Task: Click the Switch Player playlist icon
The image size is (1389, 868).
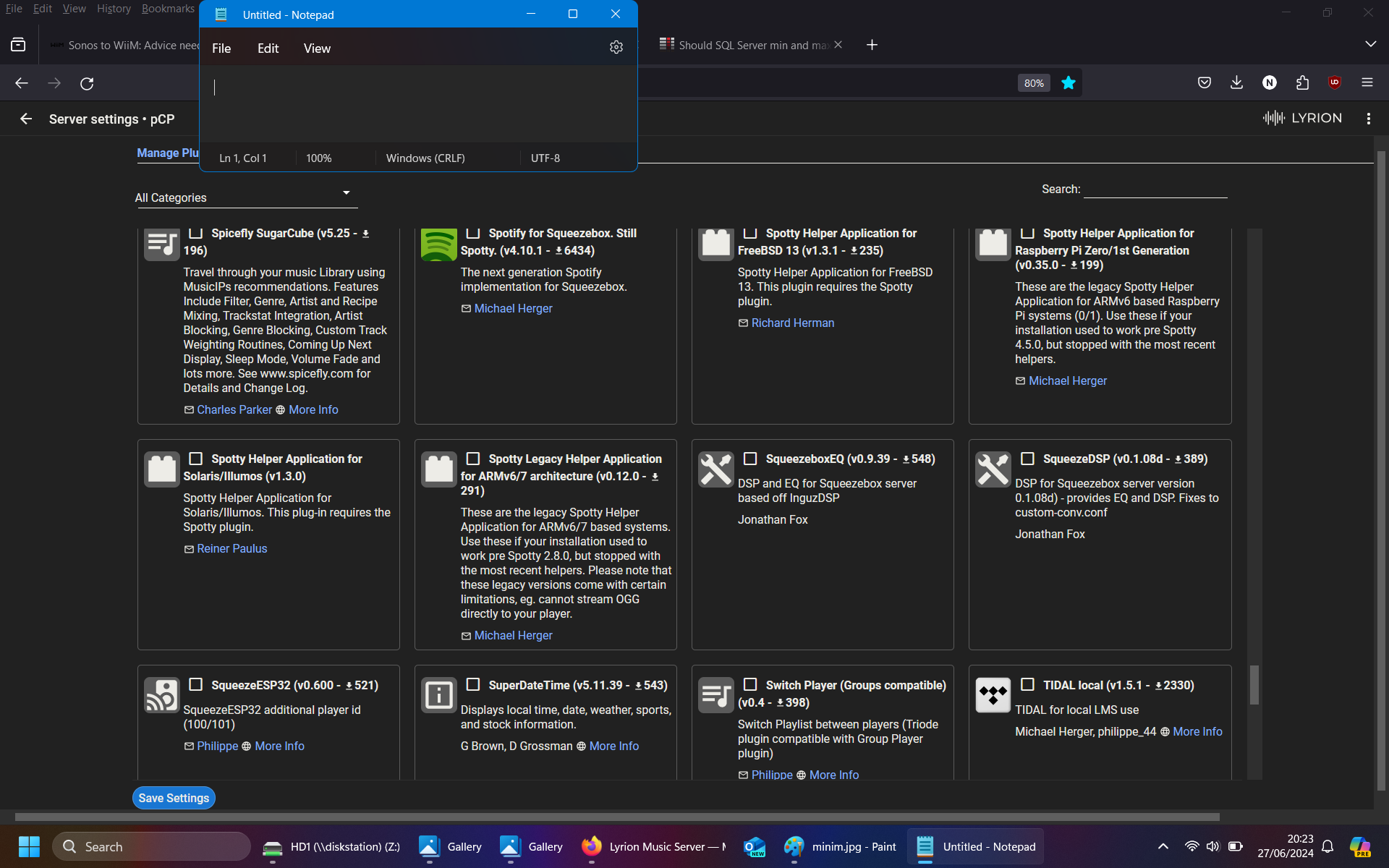Action: pyautogui.click(x=715, y=695)
